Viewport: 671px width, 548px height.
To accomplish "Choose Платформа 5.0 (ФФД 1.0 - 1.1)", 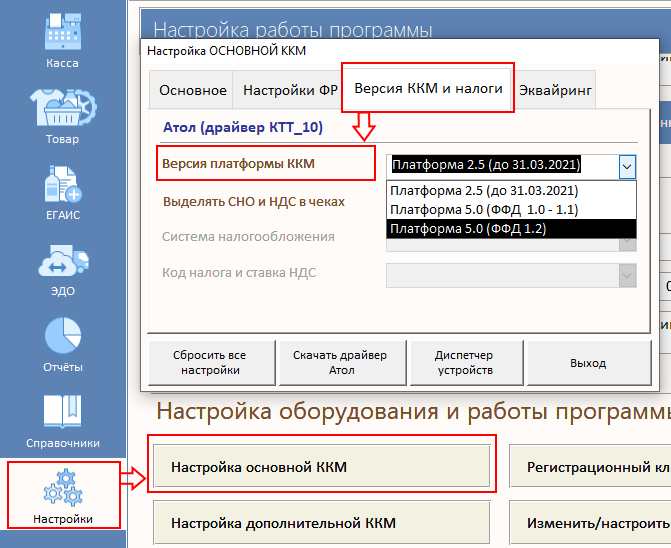I will click(485, 210).
